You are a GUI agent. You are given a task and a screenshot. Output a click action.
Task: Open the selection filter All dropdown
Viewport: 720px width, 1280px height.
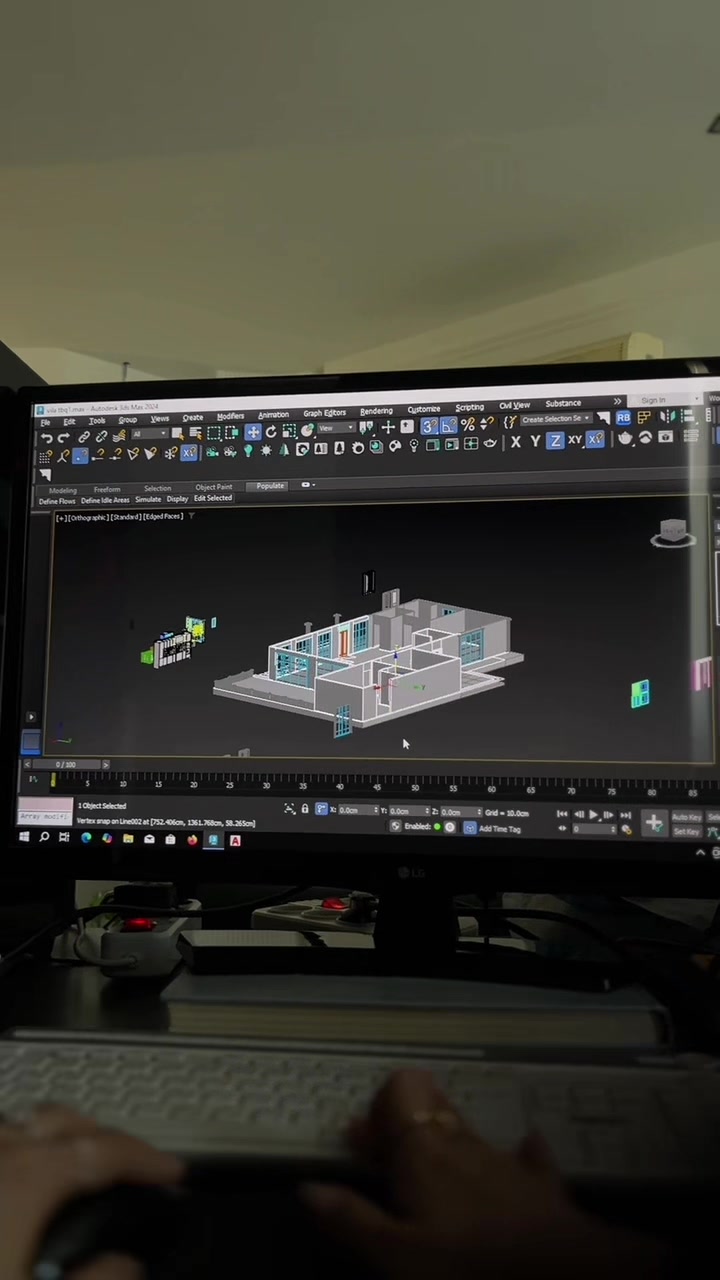tap(149, 434)
